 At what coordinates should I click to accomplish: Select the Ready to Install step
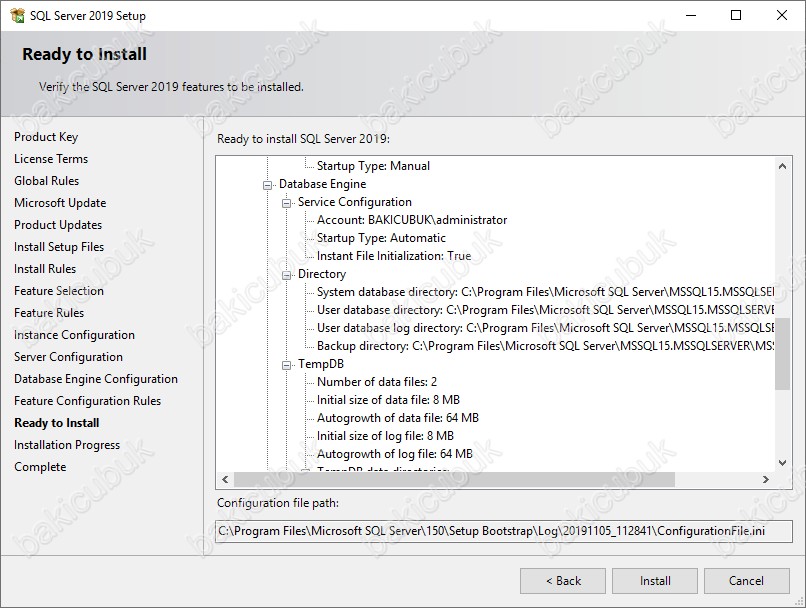point(57,423)
